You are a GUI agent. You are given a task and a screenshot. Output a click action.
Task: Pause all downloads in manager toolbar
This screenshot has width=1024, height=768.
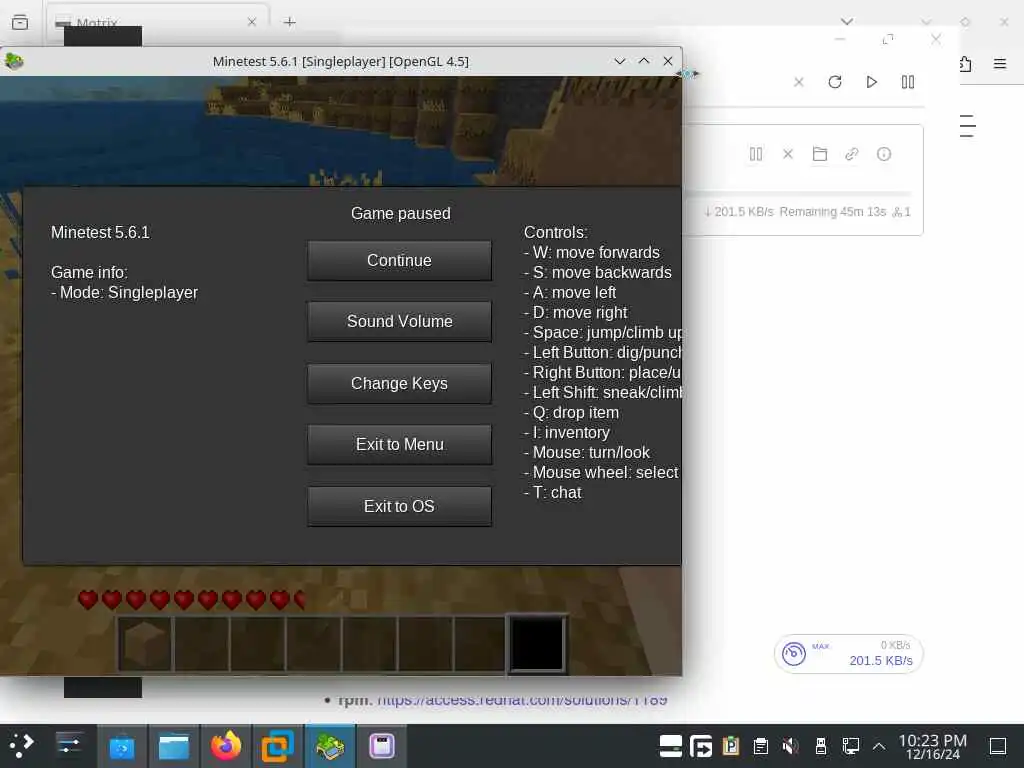pos(908,82)
